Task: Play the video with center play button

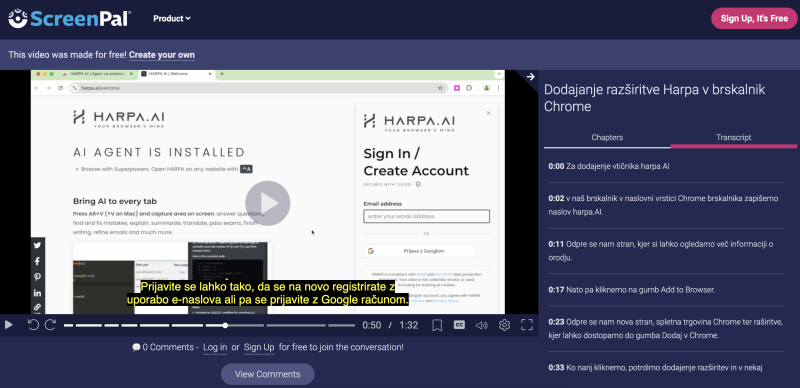Action: point(267,203)
